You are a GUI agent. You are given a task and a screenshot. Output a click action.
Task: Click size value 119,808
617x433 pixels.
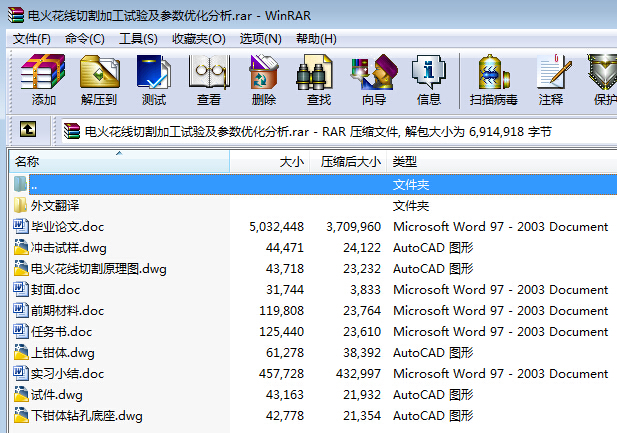(x=281, y=310)
